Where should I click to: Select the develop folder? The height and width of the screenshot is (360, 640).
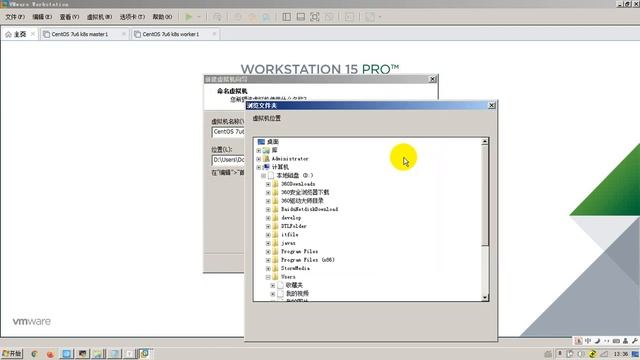[x=291, y=218]
